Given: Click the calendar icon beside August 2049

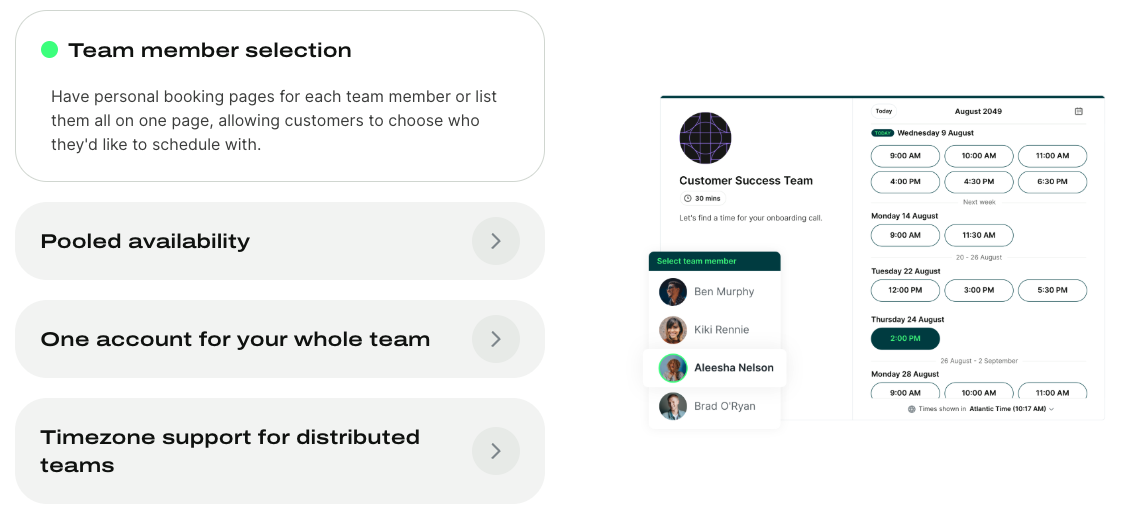Looking at the screenshot, I should (x=1078, y=112).
